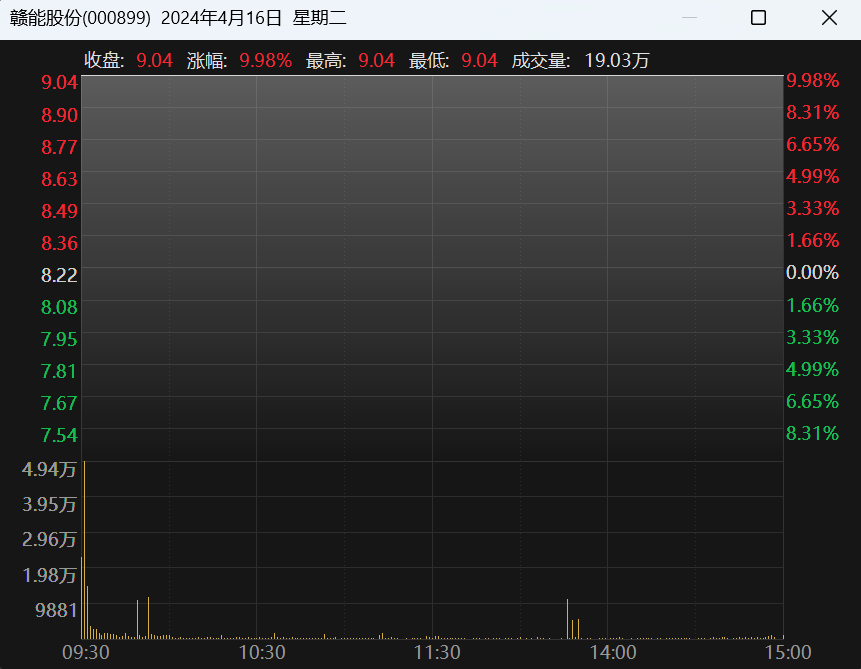This screenshot has width=861, height=669.
Task: Click price axis label 8.77
Action: (x=59, y=147)
